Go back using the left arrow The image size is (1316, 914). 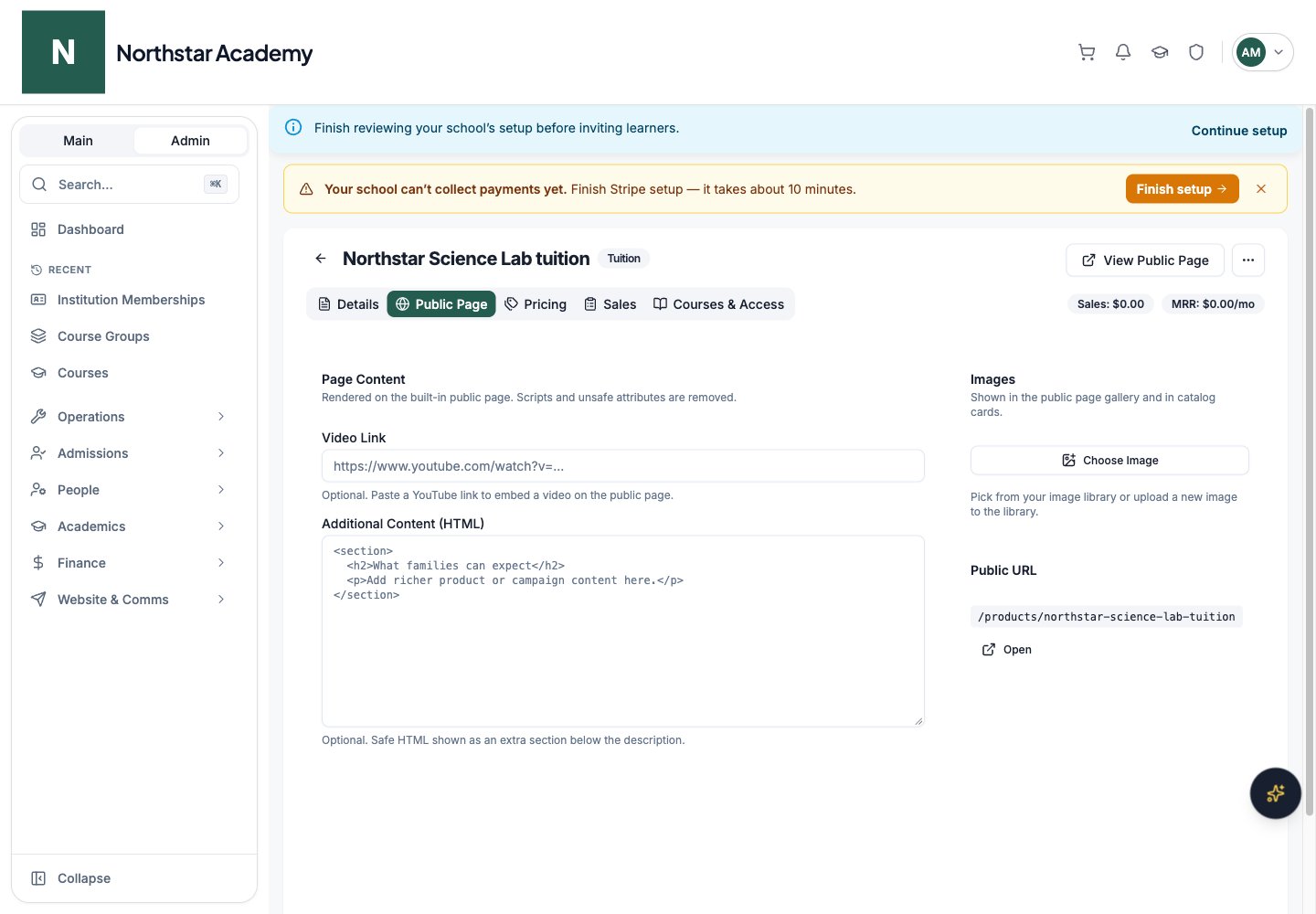click(x=321, y=259)
